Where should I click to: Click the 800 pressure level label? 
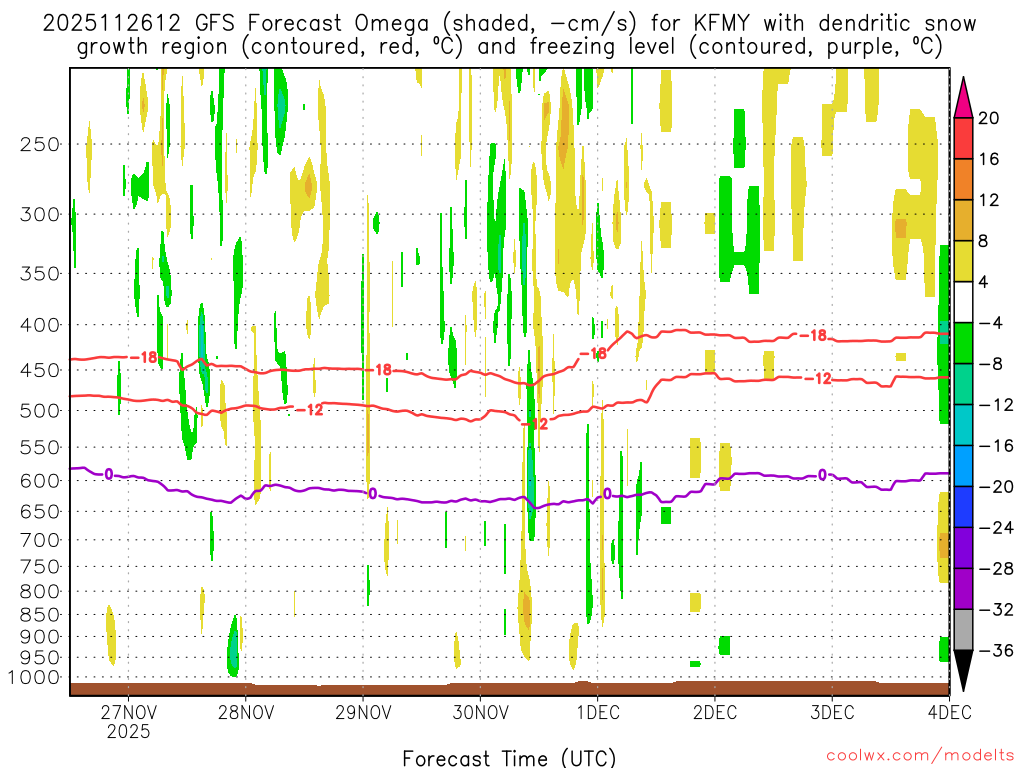coord(40,592)
